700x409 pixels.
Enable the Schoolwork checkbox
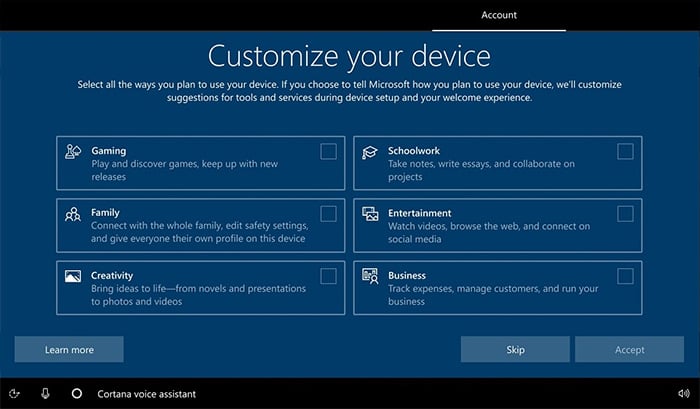click(x=625, y=152)
